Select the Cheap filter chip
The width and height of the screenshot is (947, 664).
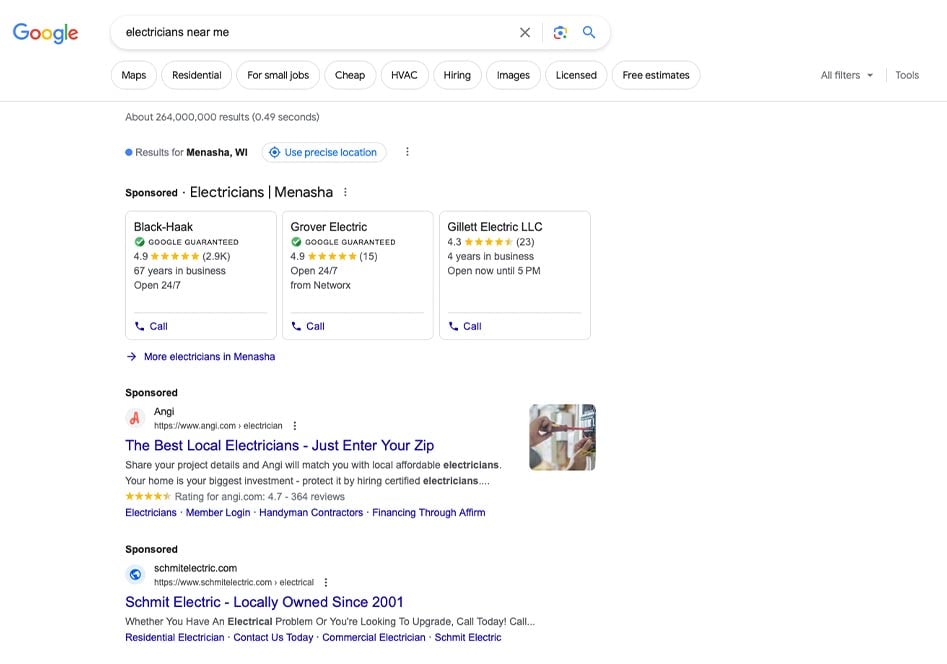pyautogui.click(x=350, y=75)
